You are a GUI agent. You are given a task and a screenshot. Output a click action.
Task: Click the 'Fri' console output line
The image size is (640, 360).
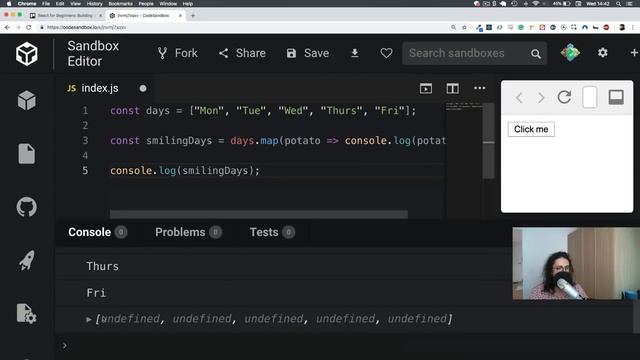click(96, 293)
